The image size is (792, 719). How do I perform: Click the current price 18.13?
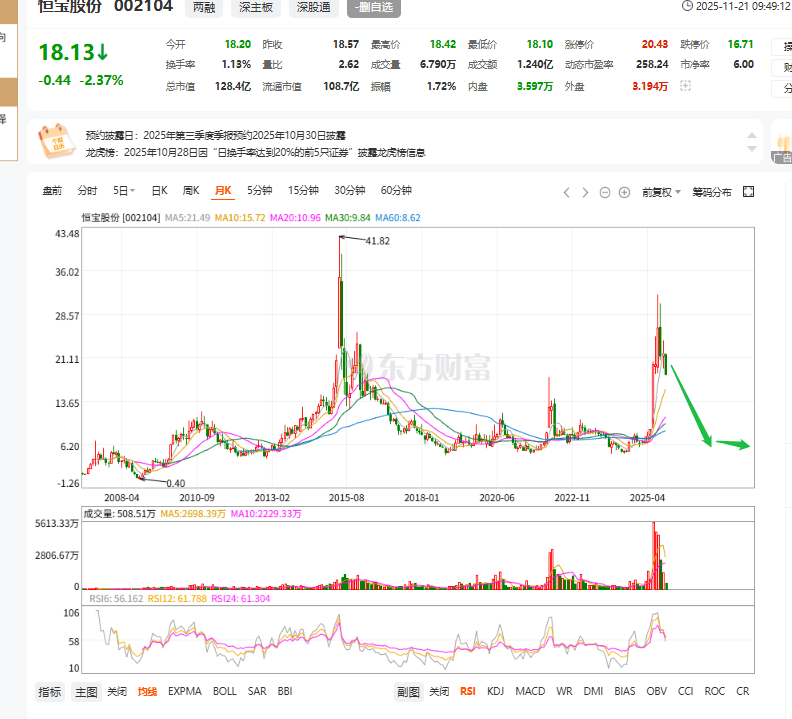(67, 52)
